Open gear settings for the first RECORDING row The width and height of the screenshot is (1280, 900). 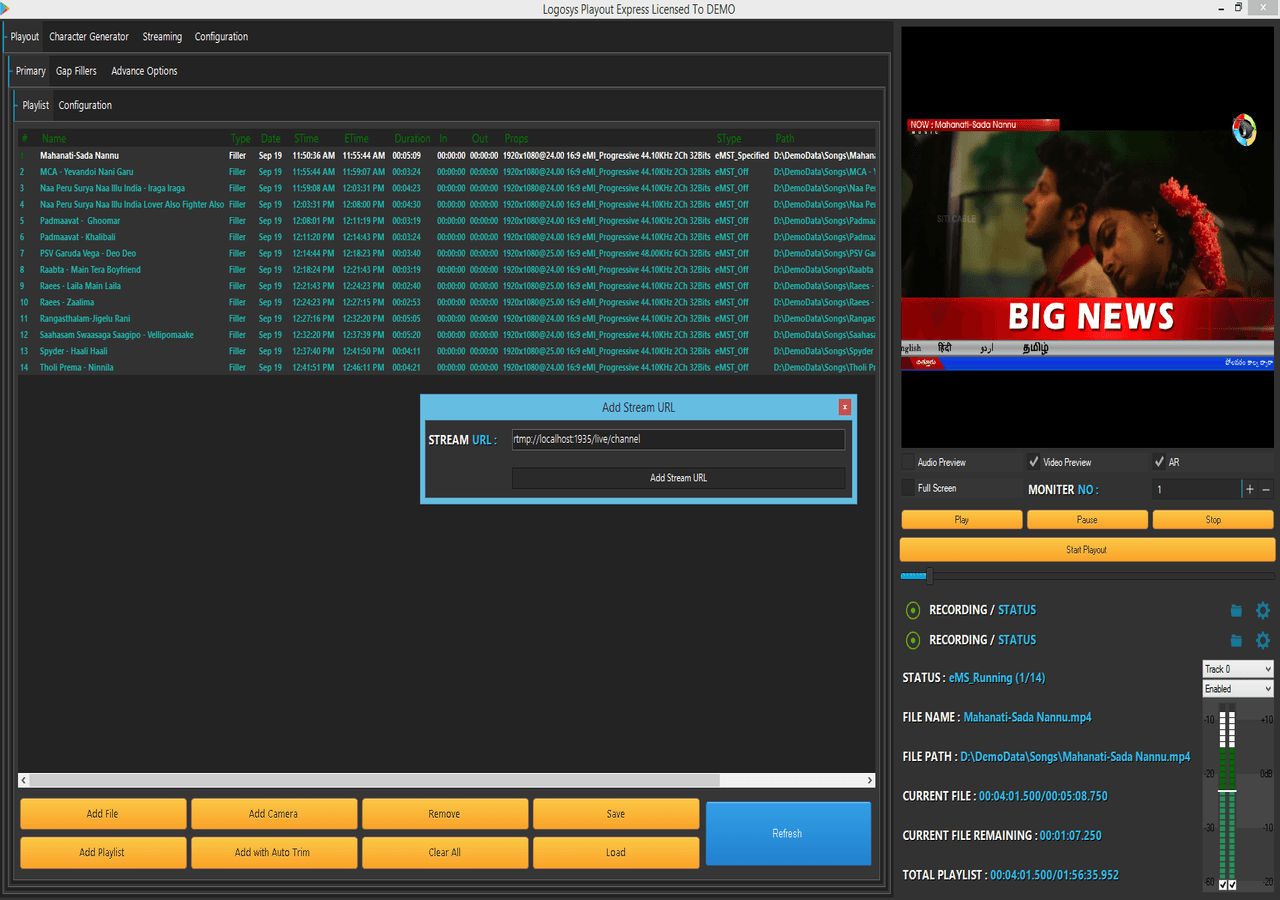1263,610
